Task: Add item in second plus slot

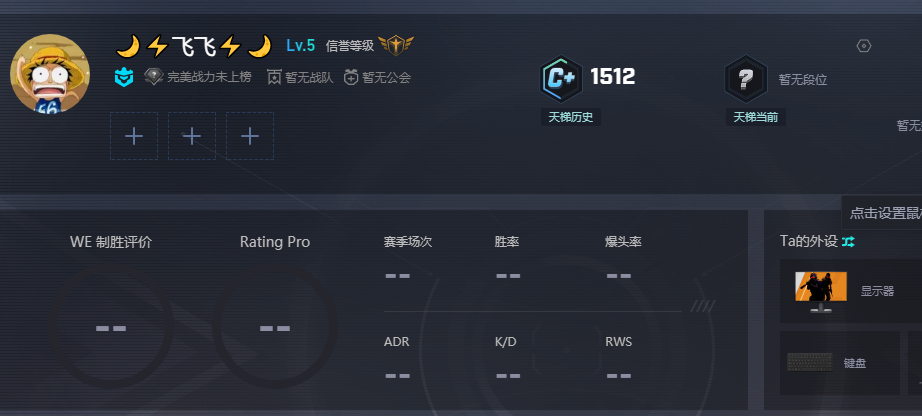Action: 192,136
